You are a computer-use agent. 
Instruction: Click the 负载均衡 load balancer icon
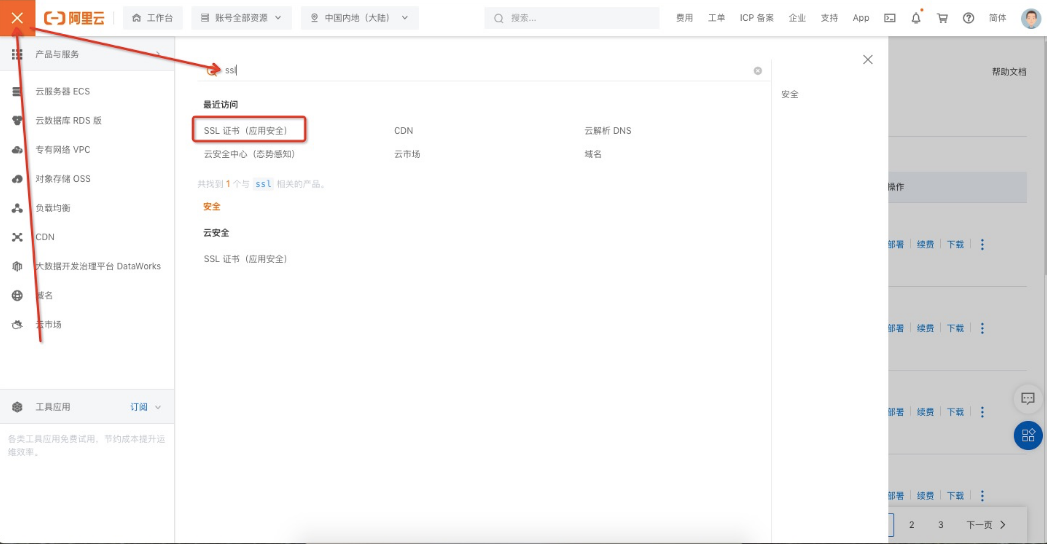17,208
